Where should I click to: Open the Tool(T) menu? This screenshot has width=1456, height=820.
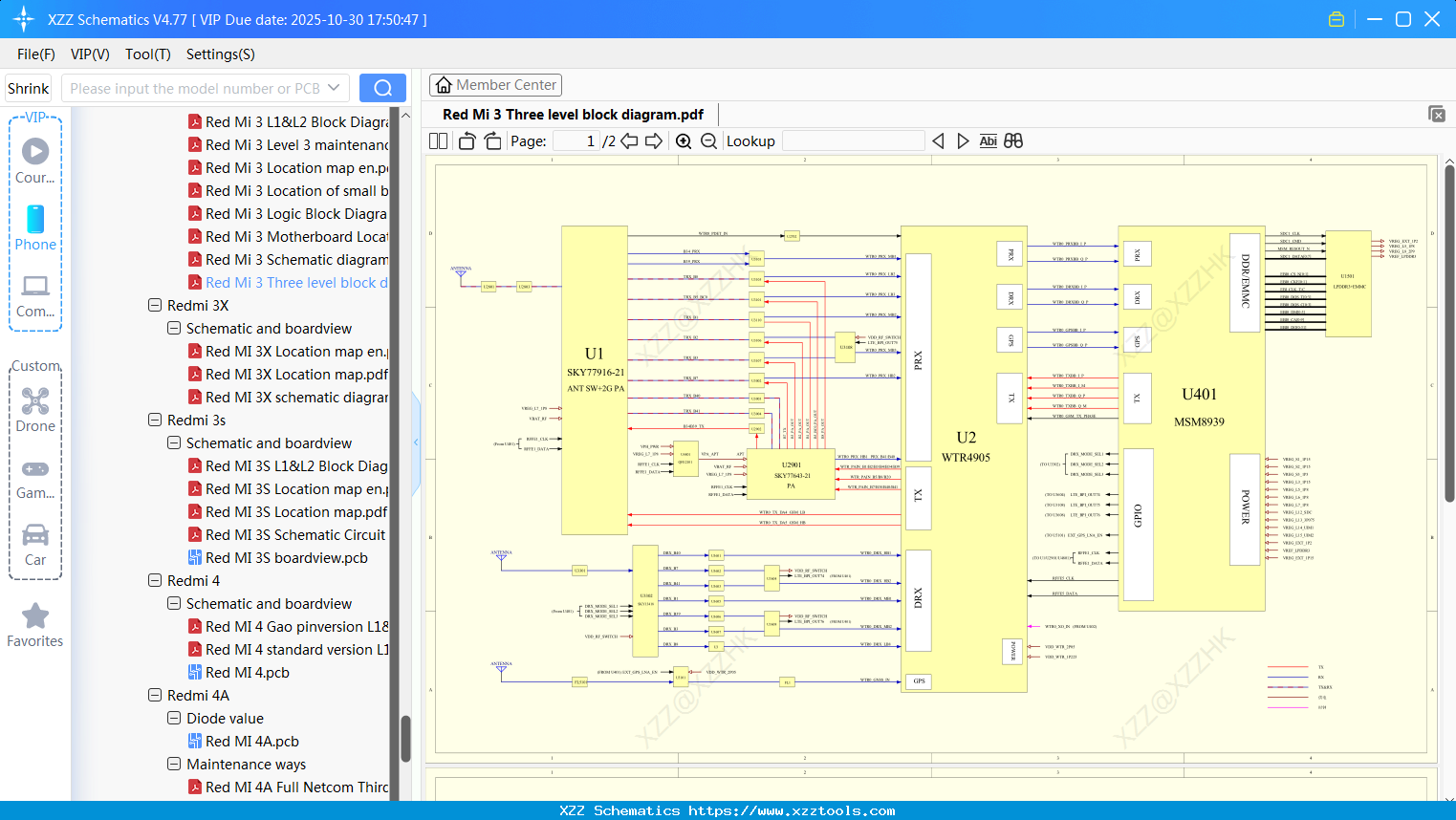pyautogui.click(x=147, y=54)
